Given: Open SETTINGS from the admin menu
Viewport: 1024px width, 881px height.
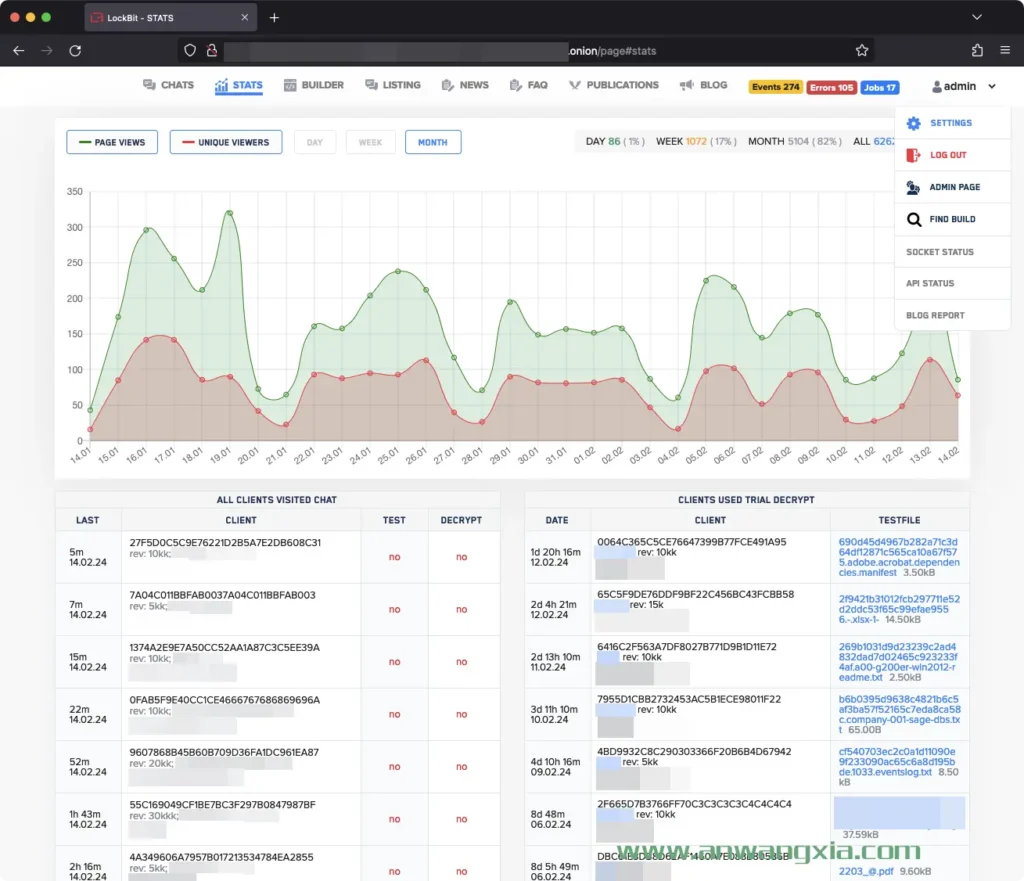Looking at the screenshot, I should point(951,123).
